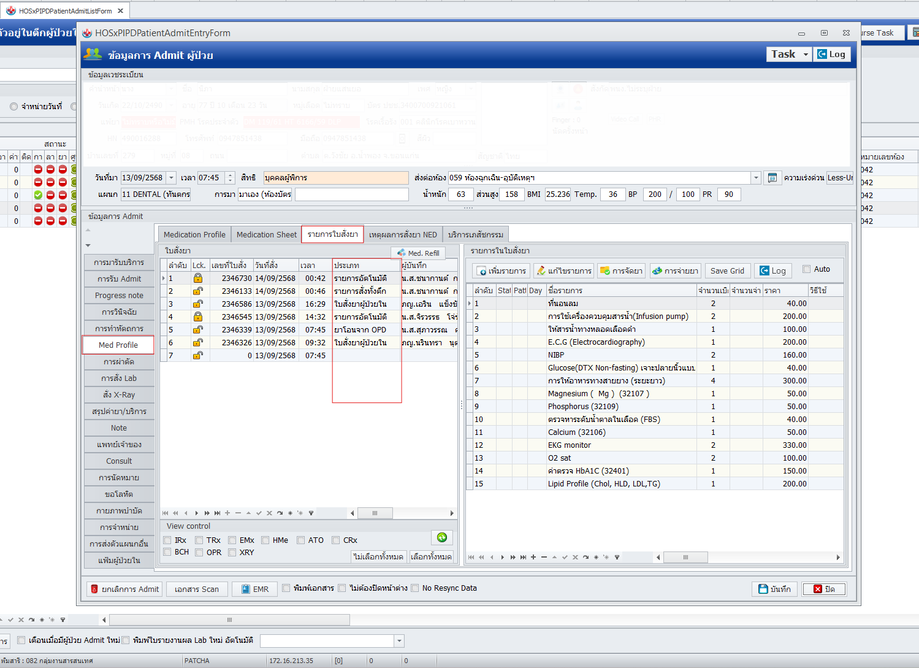Open the สั่ง X-Ray side menu
919x668 pixels.
coord(119,395)
